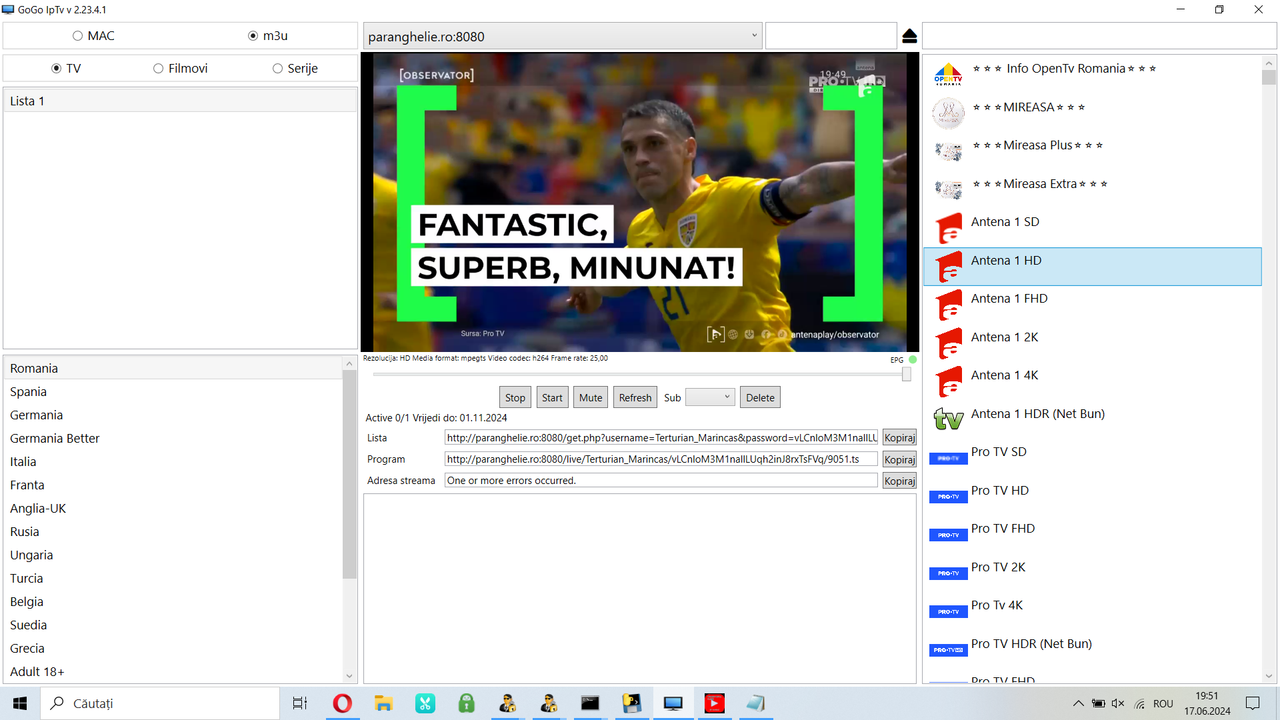Click the eject icon next to server dropdown
Viewport: 1280px width, 720px height.
pyautogui.click(x=909, y=36)
